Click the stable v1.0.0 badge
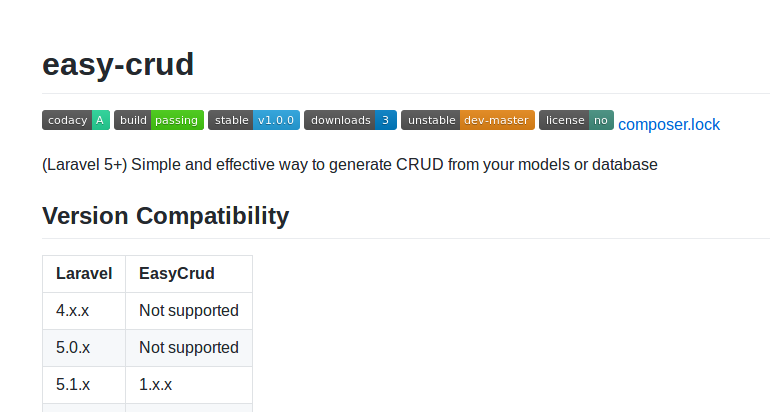 [254, 120]
